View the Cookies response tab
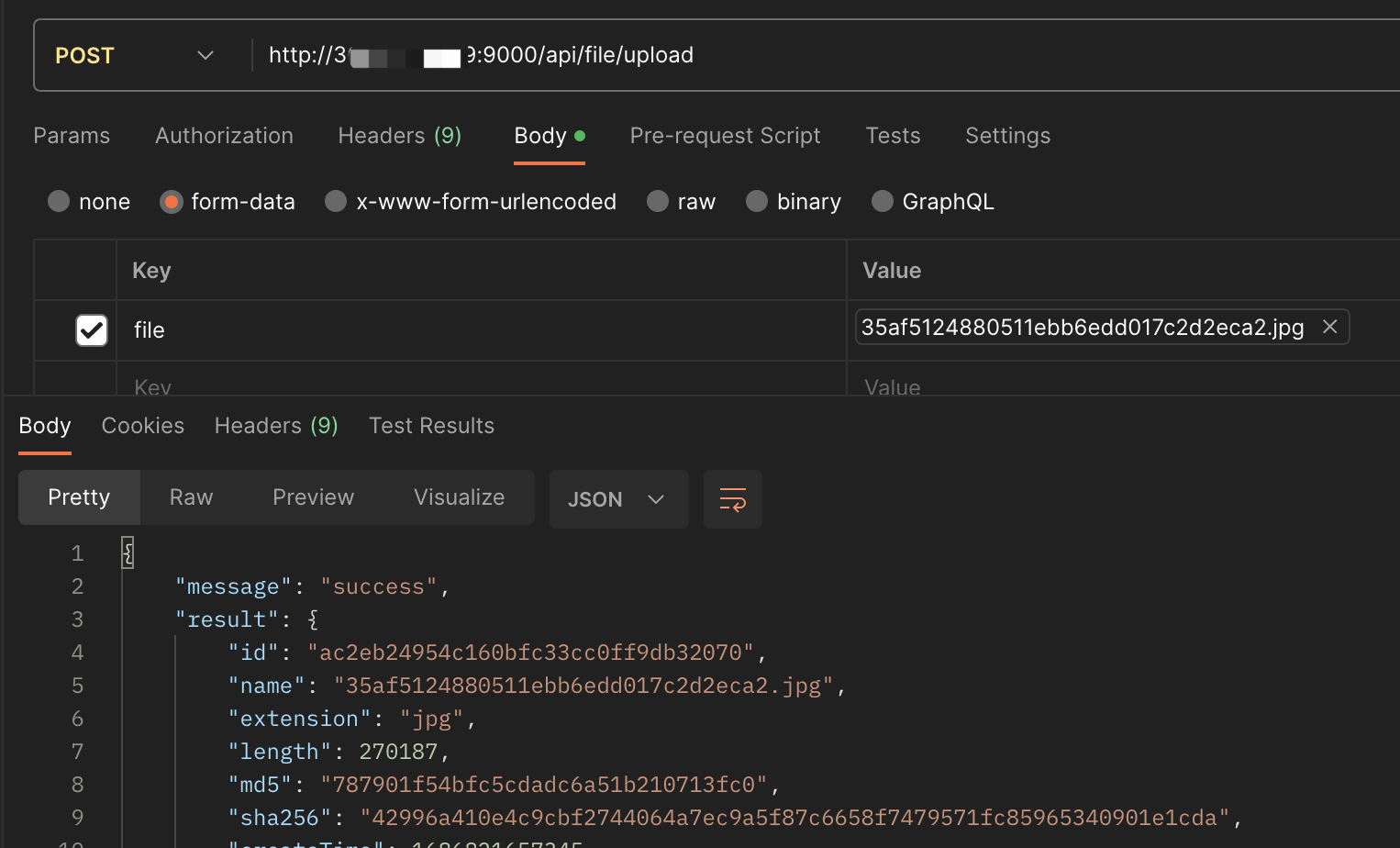1400x848 pixels. (142, 425)
